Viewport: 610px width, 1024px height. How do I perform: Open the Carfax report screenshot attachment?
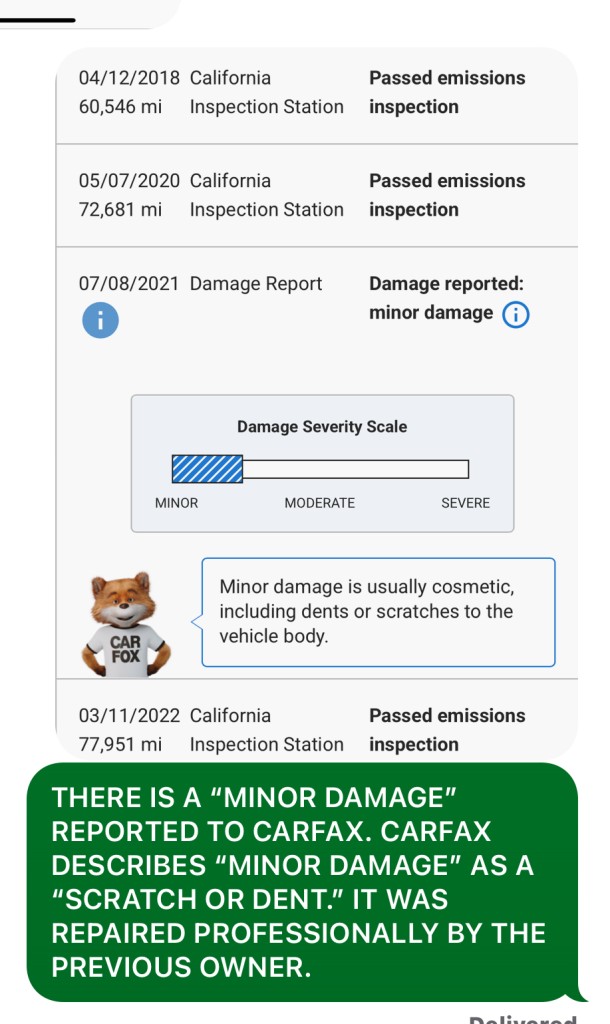[x=317, y=404]
